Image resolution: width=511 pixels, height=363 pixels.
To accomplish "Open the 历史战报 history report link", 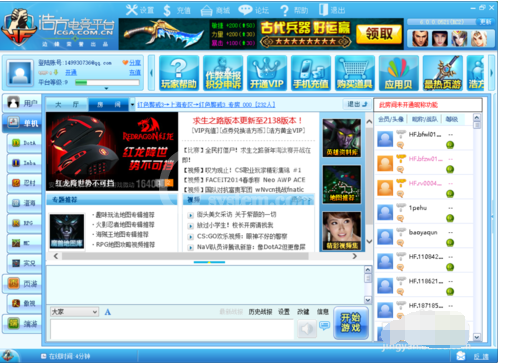I will pyautogui.click(x=260, y=312).
